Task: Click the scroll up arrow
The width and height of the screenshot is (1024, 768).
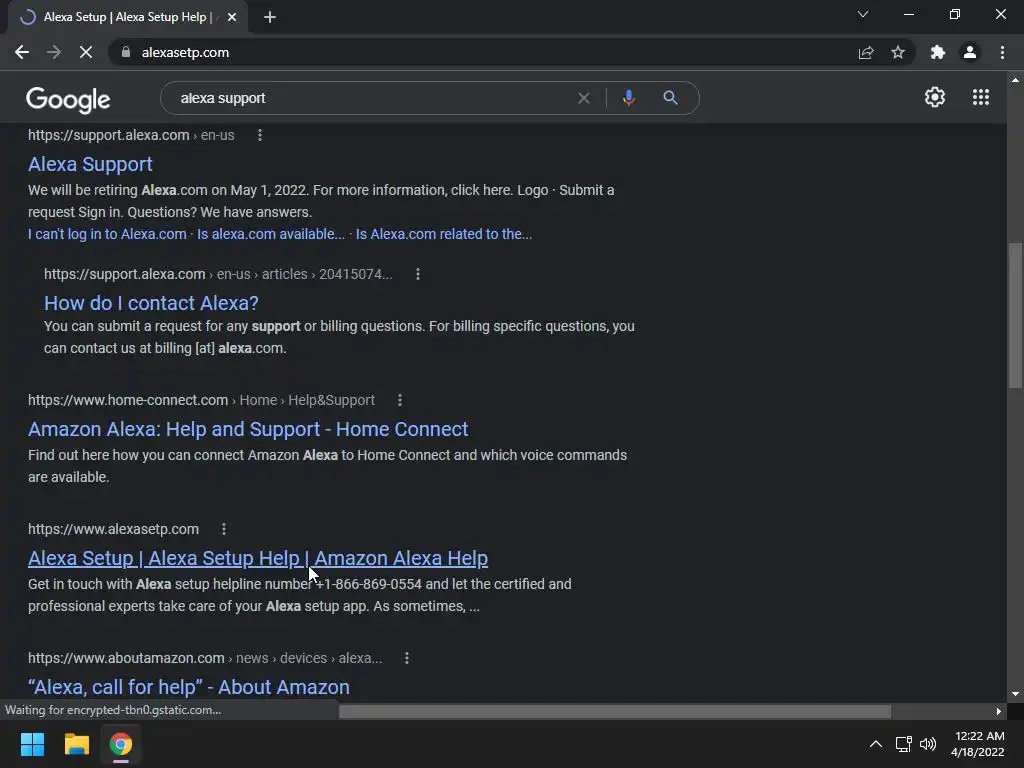Action: click(x=1015, y=80)
